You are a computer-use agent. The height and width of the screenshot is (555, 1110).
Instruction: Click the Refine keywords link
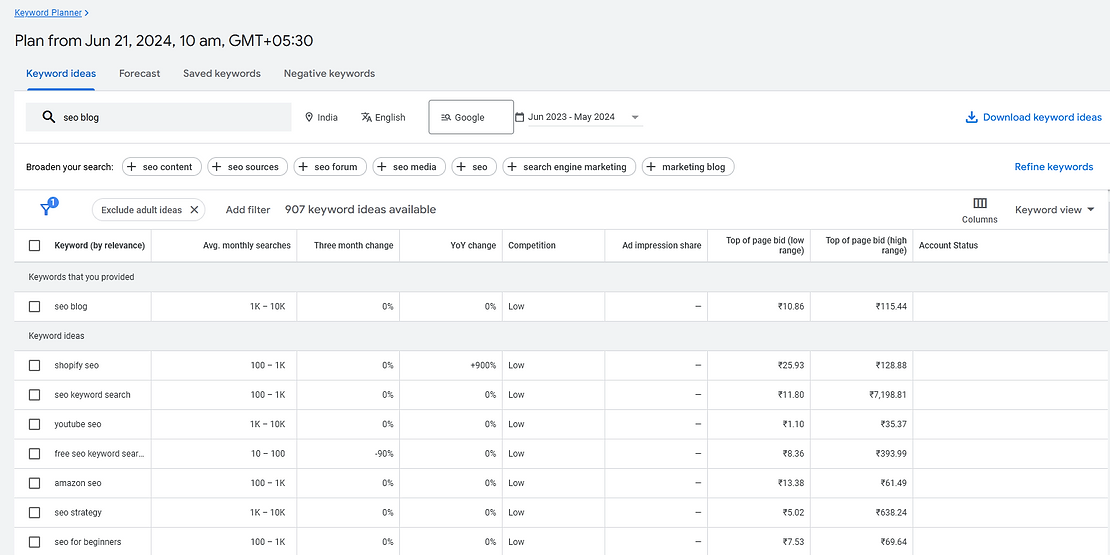click(x=1053, y=167)
